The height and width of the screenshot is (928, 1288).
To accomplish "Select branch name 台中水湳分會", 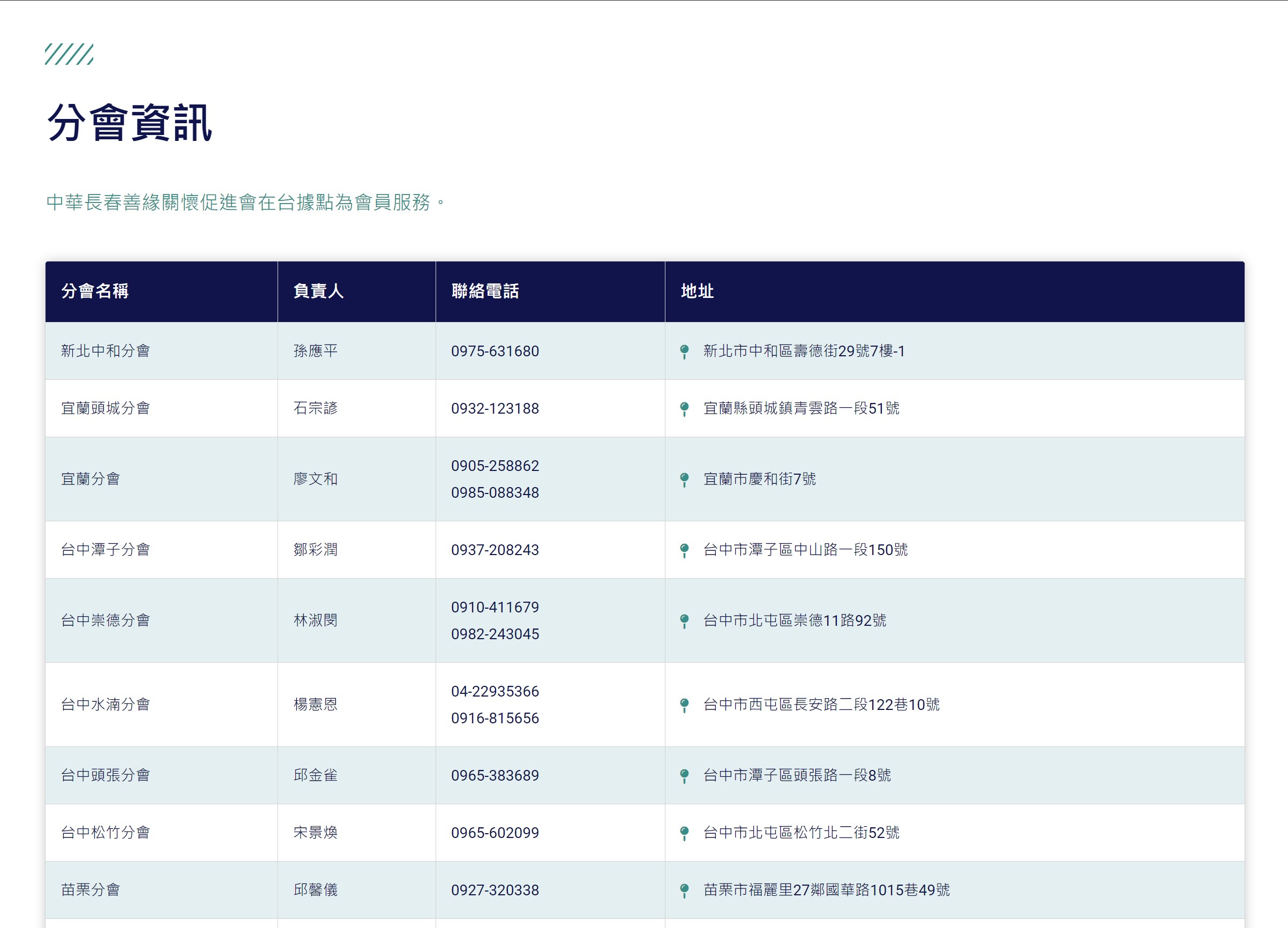I will coord(106,704).
